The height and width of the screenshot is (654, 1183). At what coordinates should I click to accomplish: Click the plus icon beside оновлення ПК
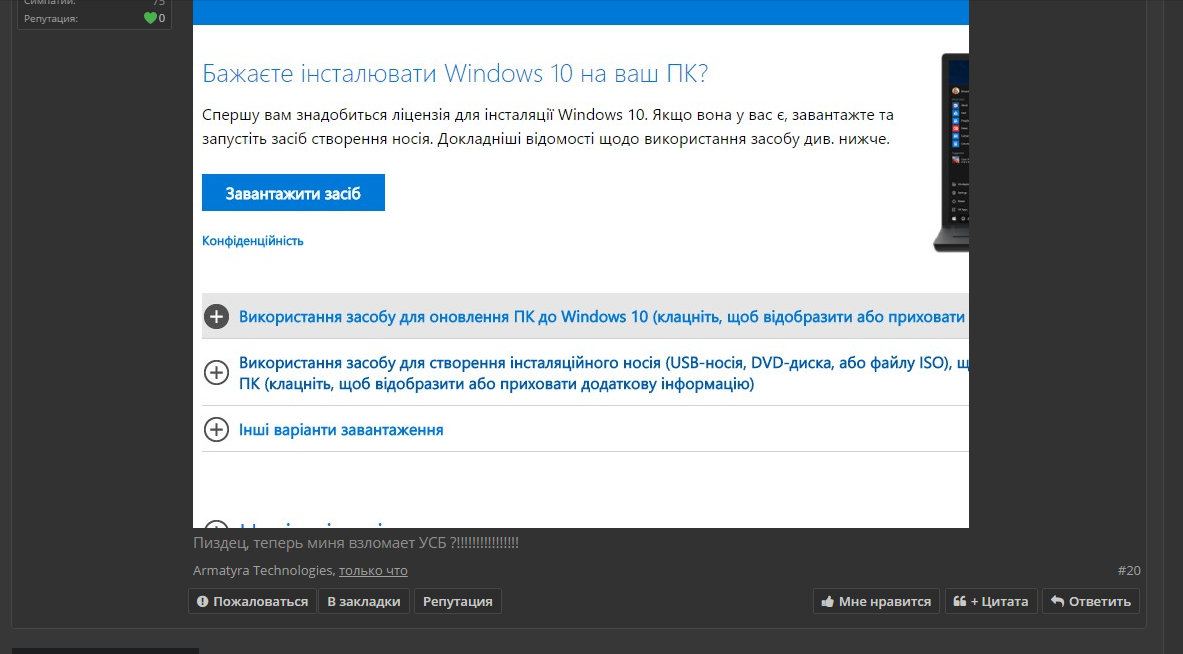click(217, 317)
